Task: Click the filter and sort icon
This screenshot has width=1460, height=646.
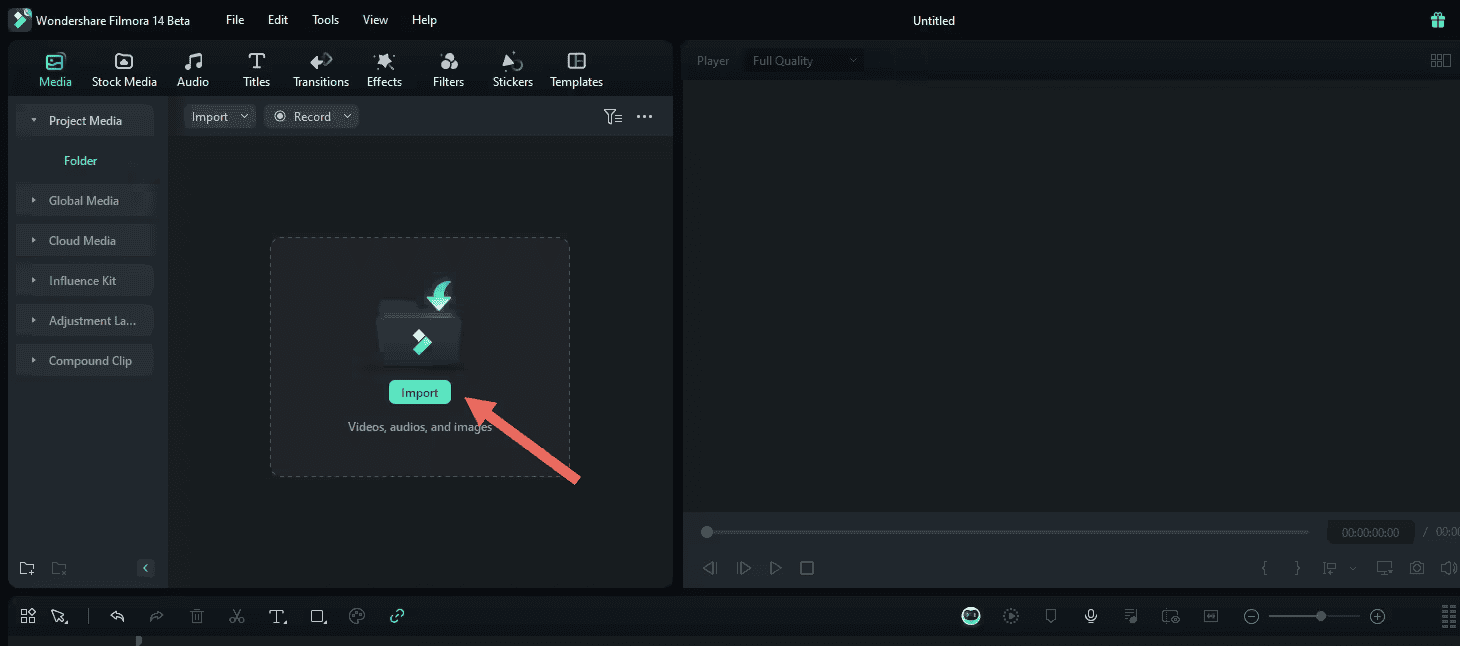Action: [613, 117]
